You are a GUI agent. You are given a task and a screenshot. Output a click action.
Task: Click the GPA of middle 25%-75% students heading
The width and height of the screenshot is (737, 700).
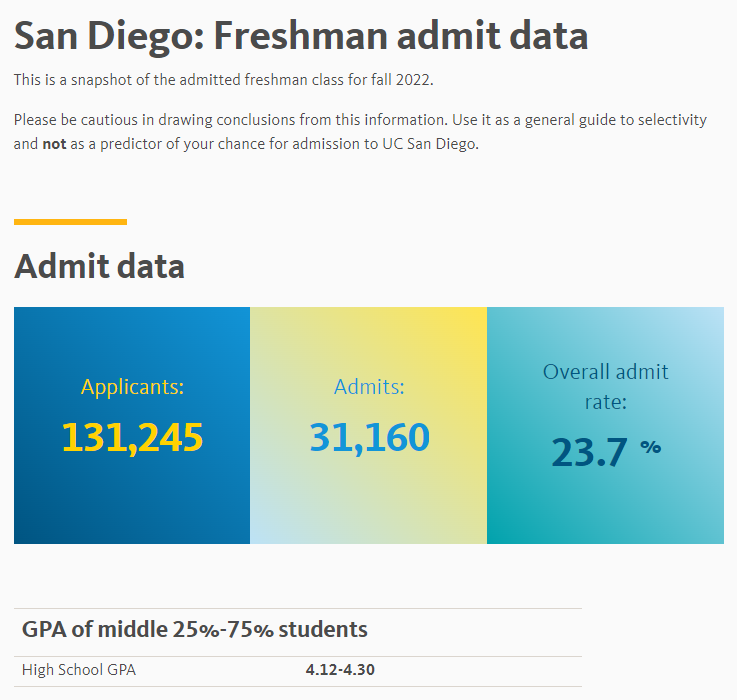coord(195,629)
